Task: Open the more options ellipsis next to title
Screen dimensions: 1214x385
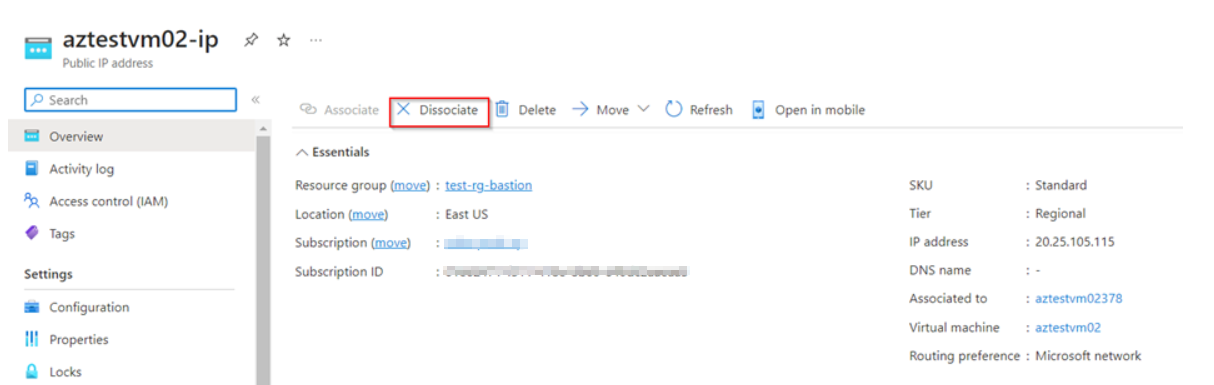Action: pos(316,40)
